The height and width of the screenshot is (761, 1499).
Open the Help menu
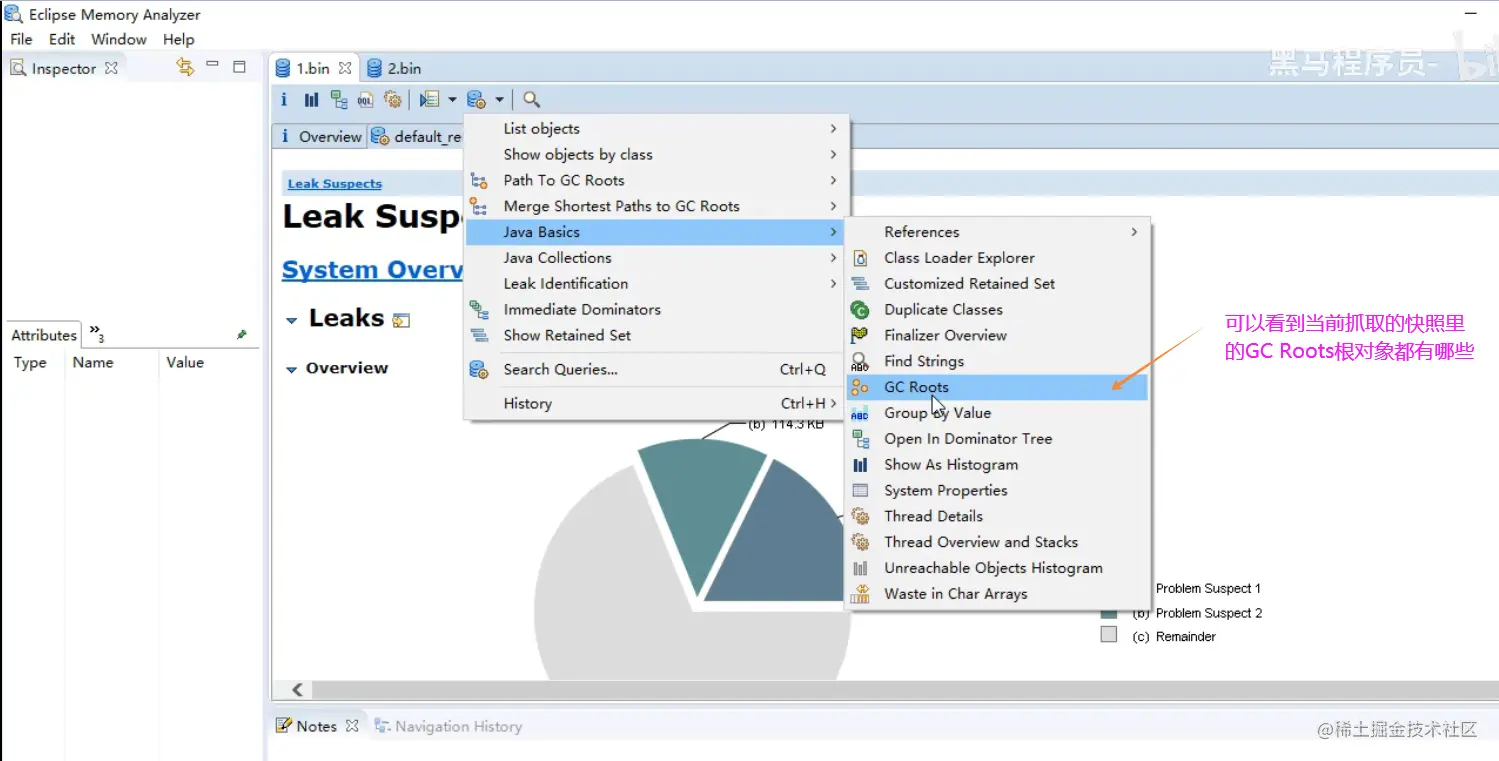click(179, 39)
